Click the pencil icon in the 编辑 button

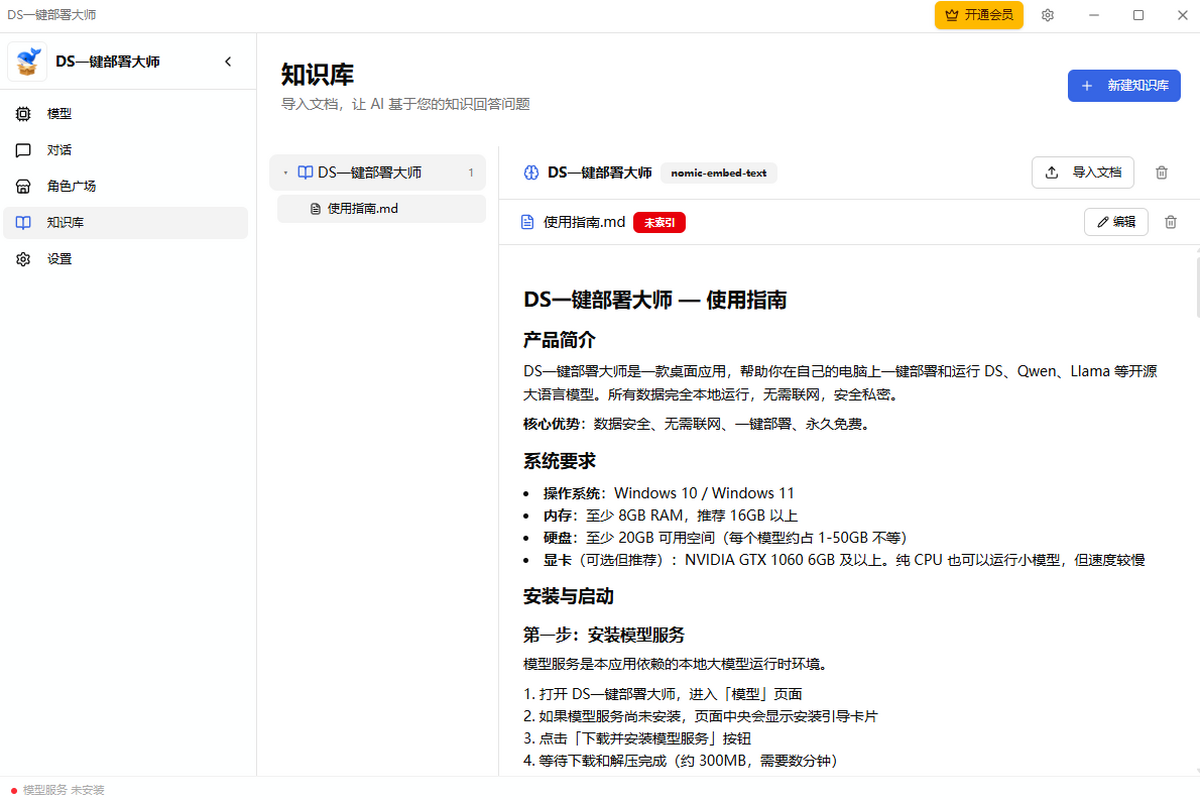pos(1103,222)
